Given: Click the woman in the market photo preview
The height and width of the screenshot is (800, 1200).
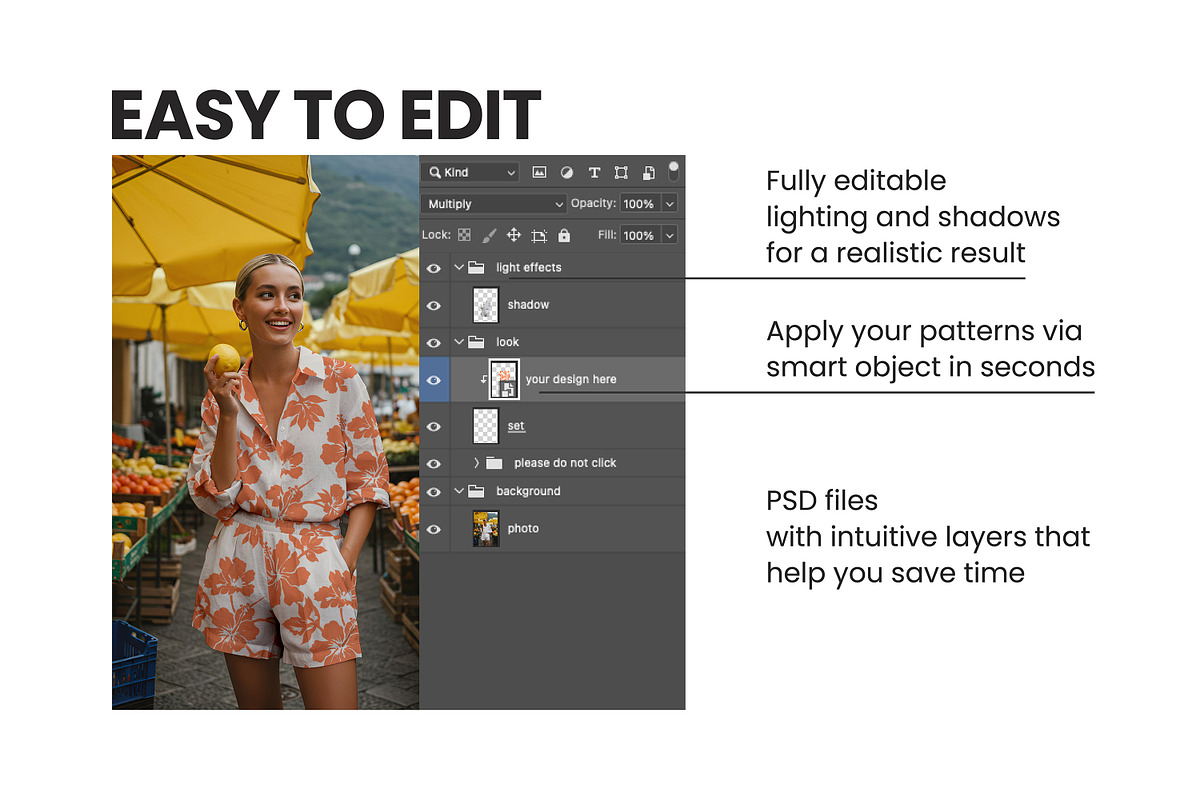Looking at the screenshot, I should click(265, 432).
